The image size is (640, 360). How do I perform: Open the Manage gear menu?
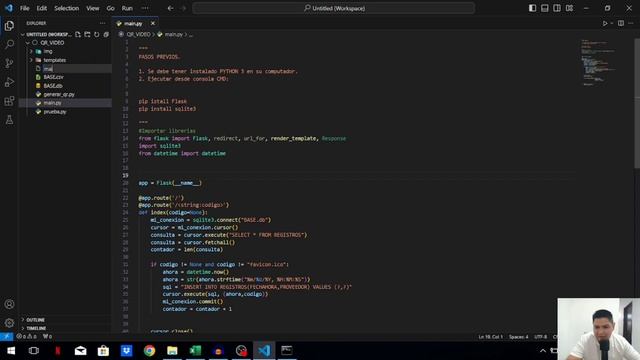pos(9,323)
